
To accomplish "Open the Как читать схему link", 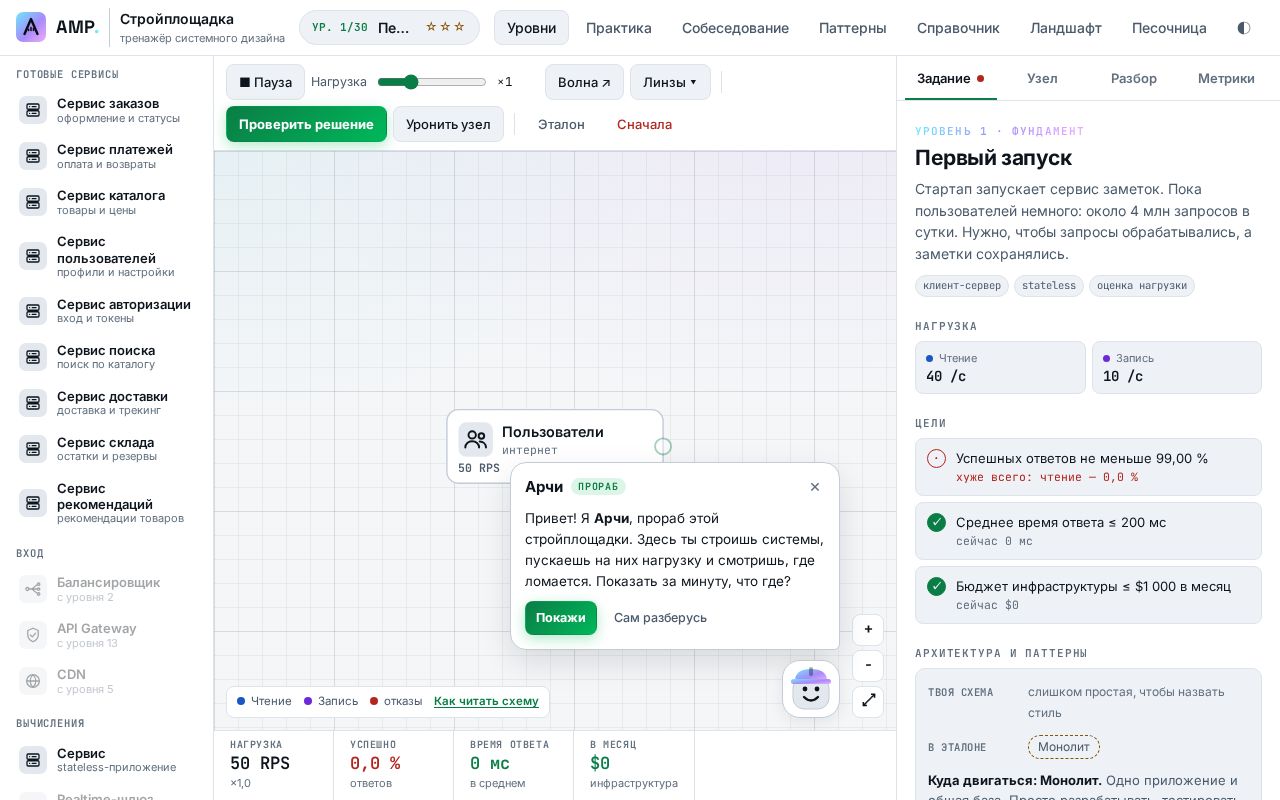I will point(486,701).
